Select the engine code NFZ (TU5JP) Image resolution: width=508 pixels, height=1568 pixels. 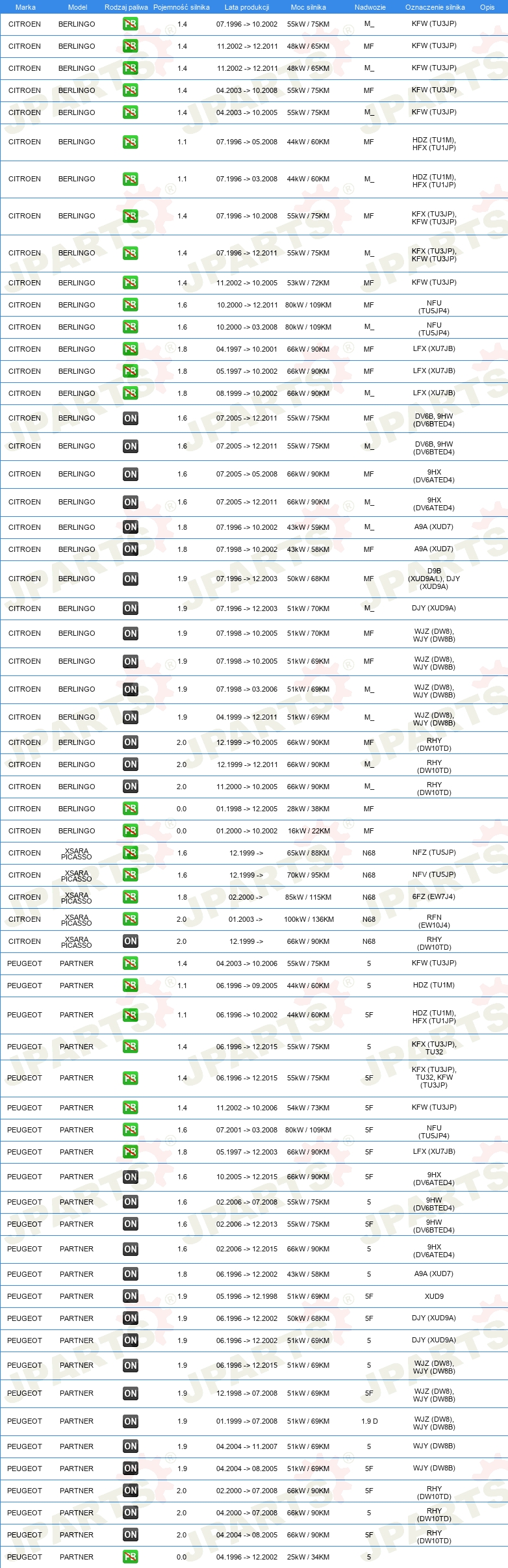434,852
